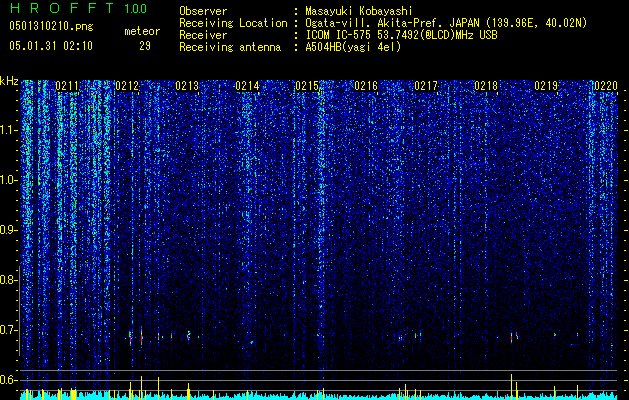Viewport: 629px width, 400px height.
Task: Click the 0213 time marker
Action: point(187,86)
